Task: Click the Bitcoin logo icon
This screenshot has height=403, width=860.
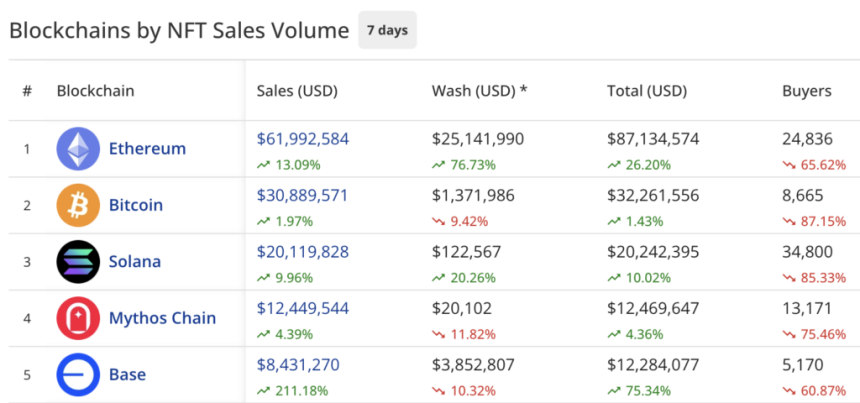Action: coord(77,205)
